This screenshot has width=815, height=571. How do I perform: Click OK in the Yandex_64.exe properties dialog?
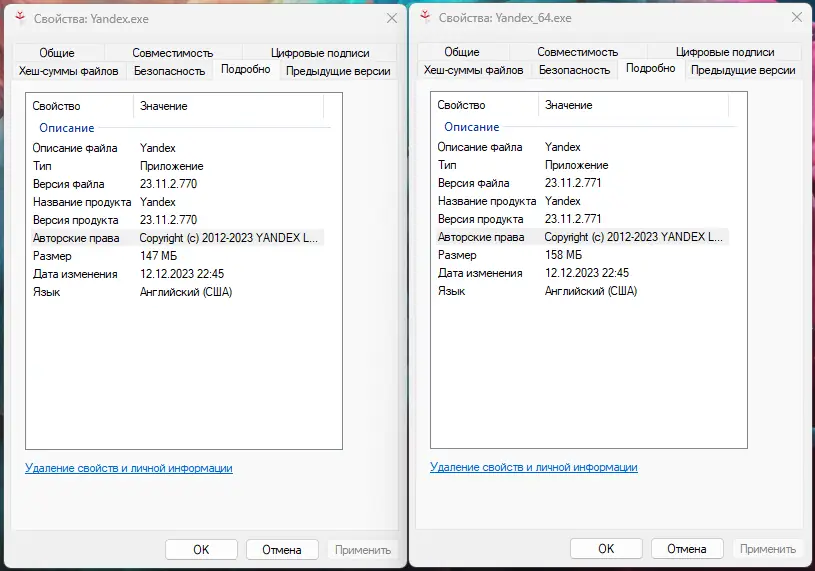(x=606, y=548)
